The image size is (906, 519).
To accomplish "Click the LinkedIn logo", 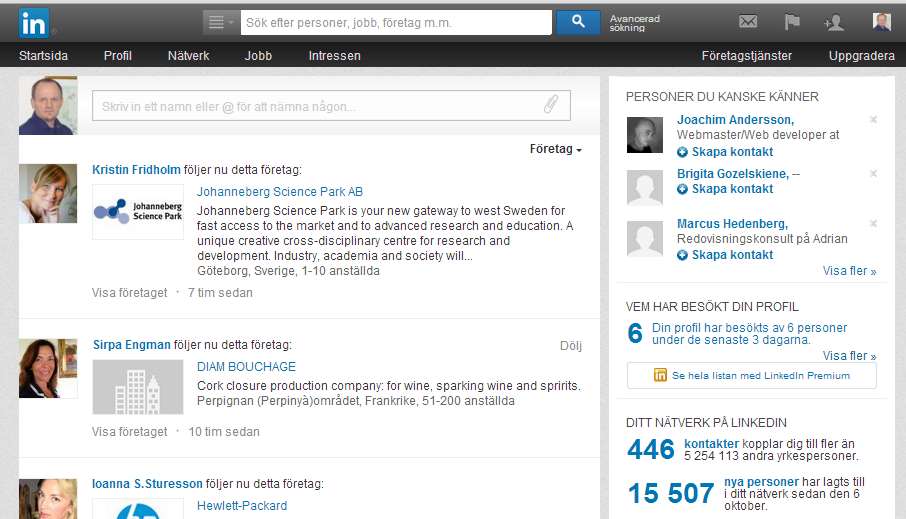I will tap(34, 23).
